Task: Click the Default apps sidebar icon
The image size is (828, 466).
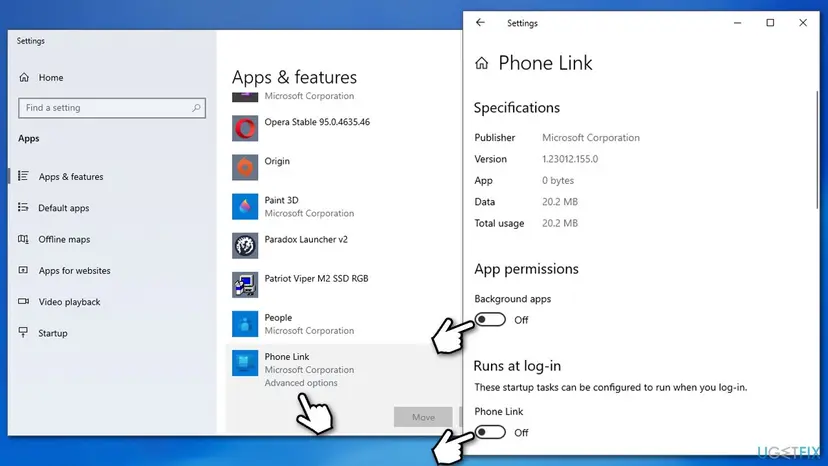Action: [x=23, y=208]
